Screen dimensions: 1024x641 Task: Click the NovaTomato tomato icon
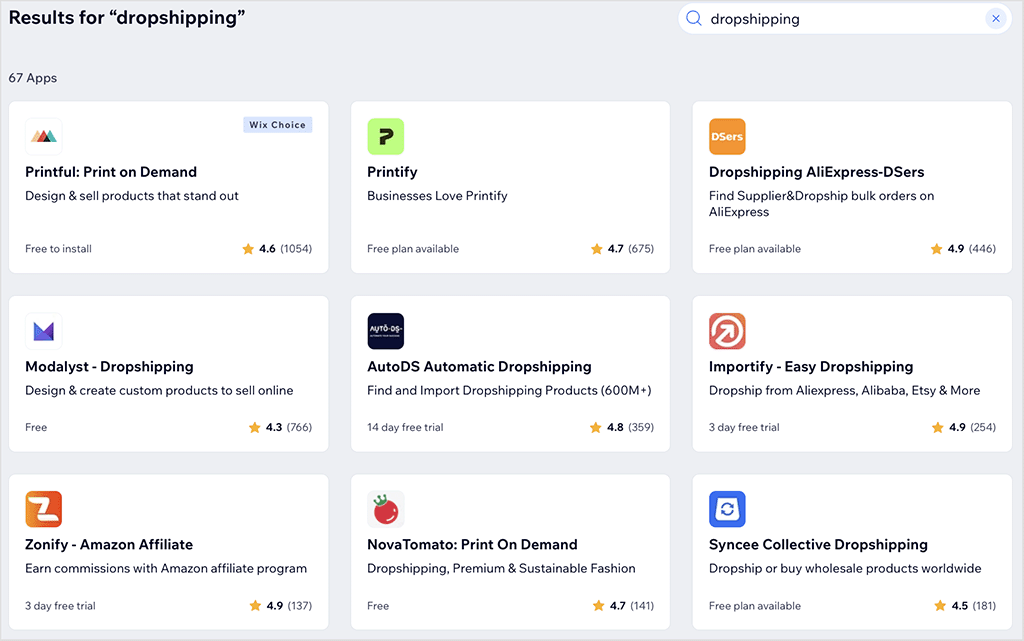coord(385,509)
